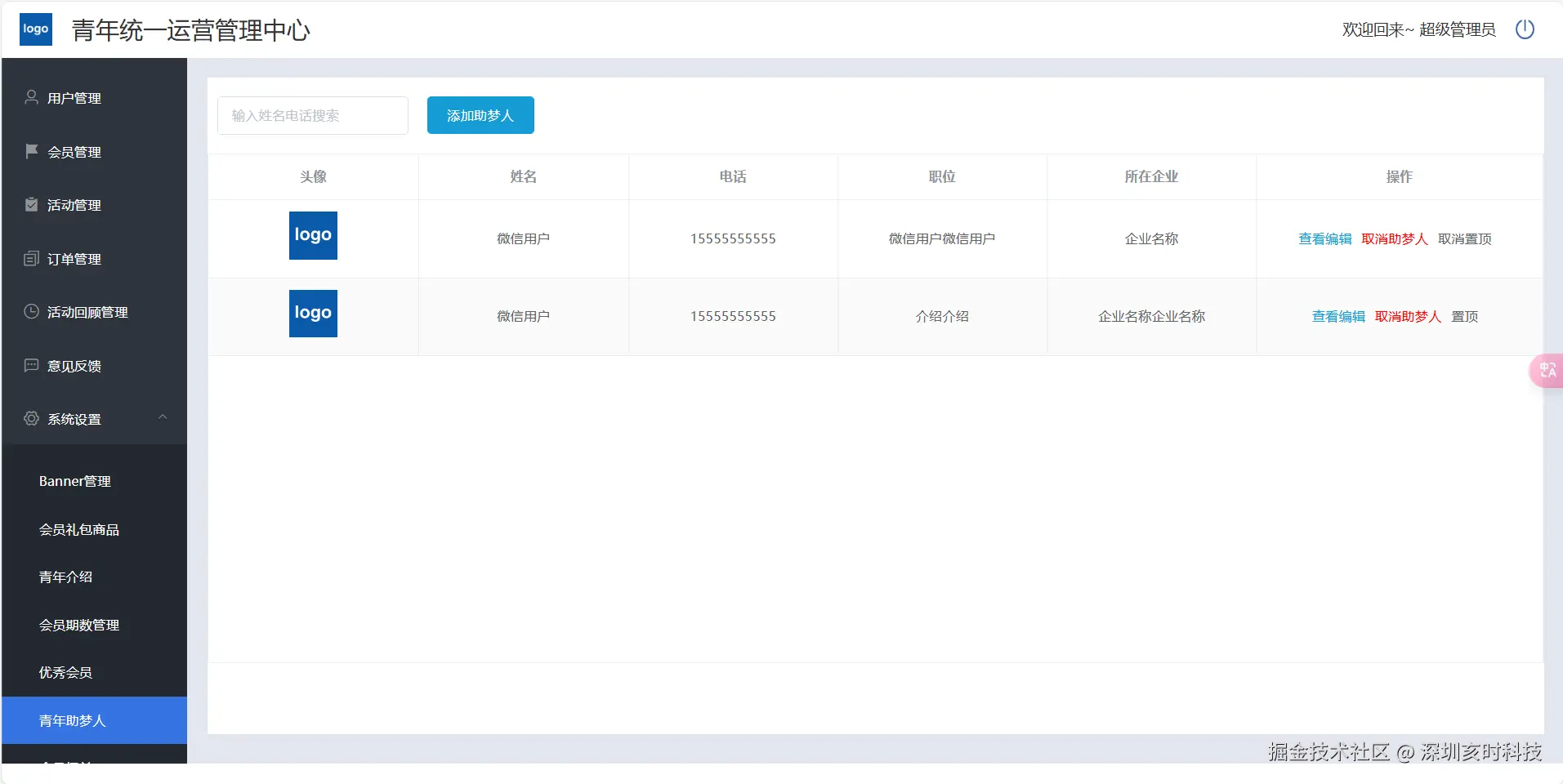Viewport: 1563px width, 784px height.
Task: Click the 电话 column header
Action: [x=733, y=176]
